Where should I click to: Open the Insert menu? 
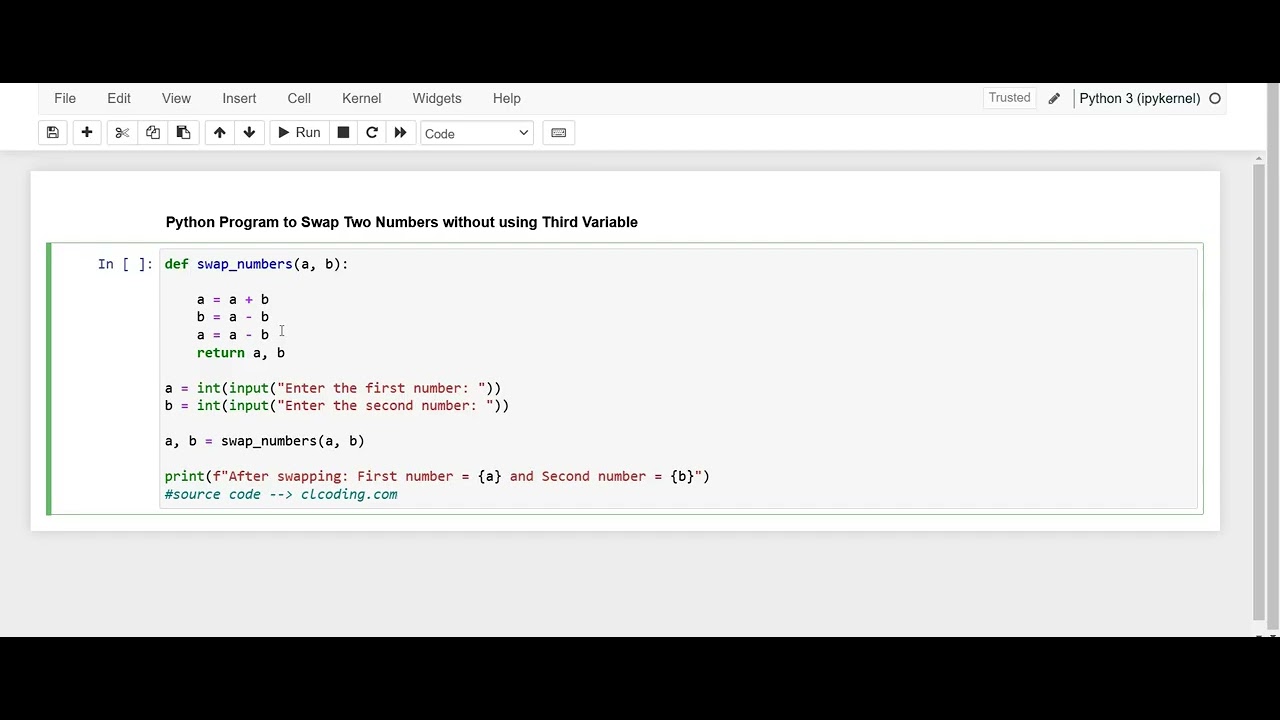tap(239, 98)
